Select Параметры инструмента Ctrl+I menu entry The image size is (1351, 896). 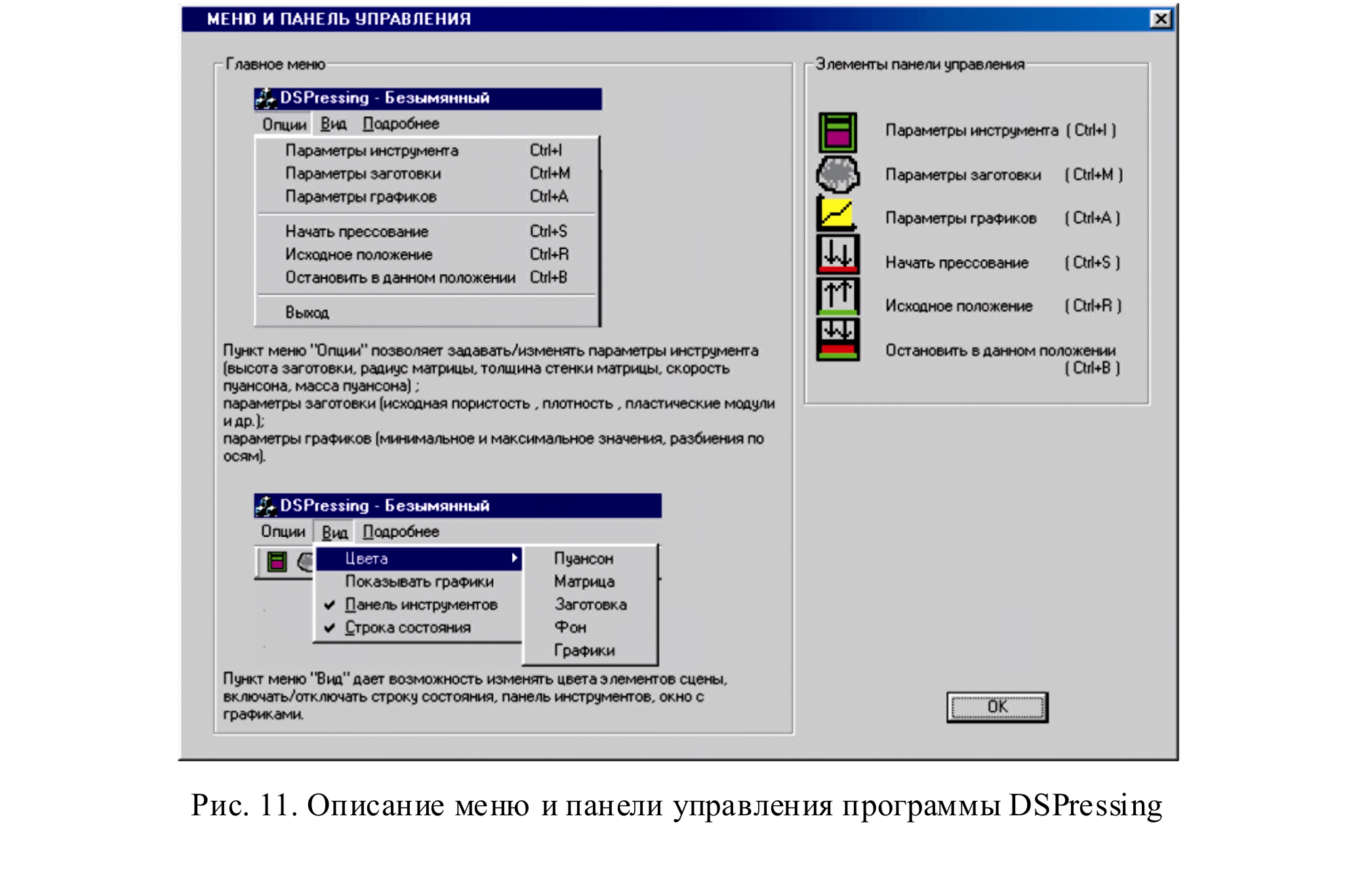point(427,150)
